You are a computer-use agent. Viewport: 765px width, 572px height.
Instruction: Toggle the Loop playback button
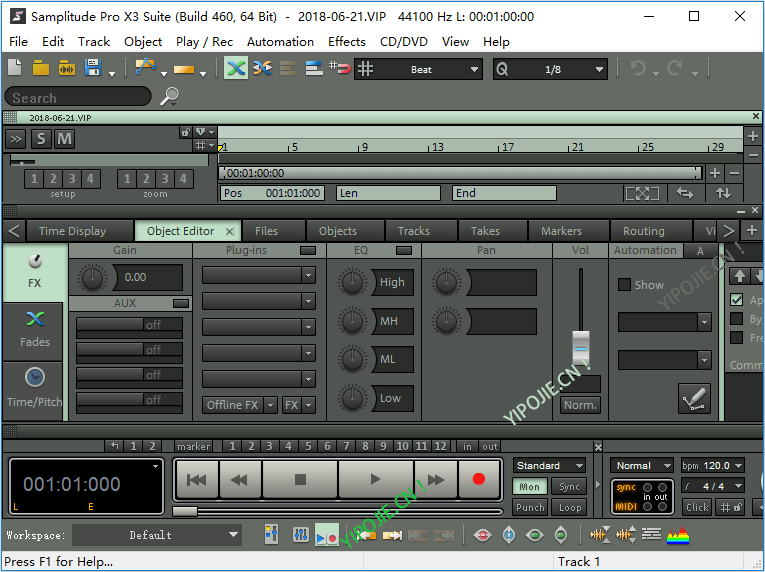[570, 507]
